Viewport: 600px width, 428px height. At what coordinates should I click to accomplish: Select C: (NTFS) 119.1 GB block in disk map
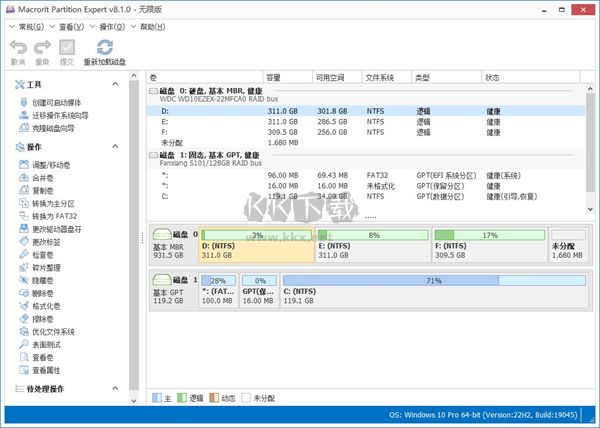pyautogui.click(x=434, y=290)
